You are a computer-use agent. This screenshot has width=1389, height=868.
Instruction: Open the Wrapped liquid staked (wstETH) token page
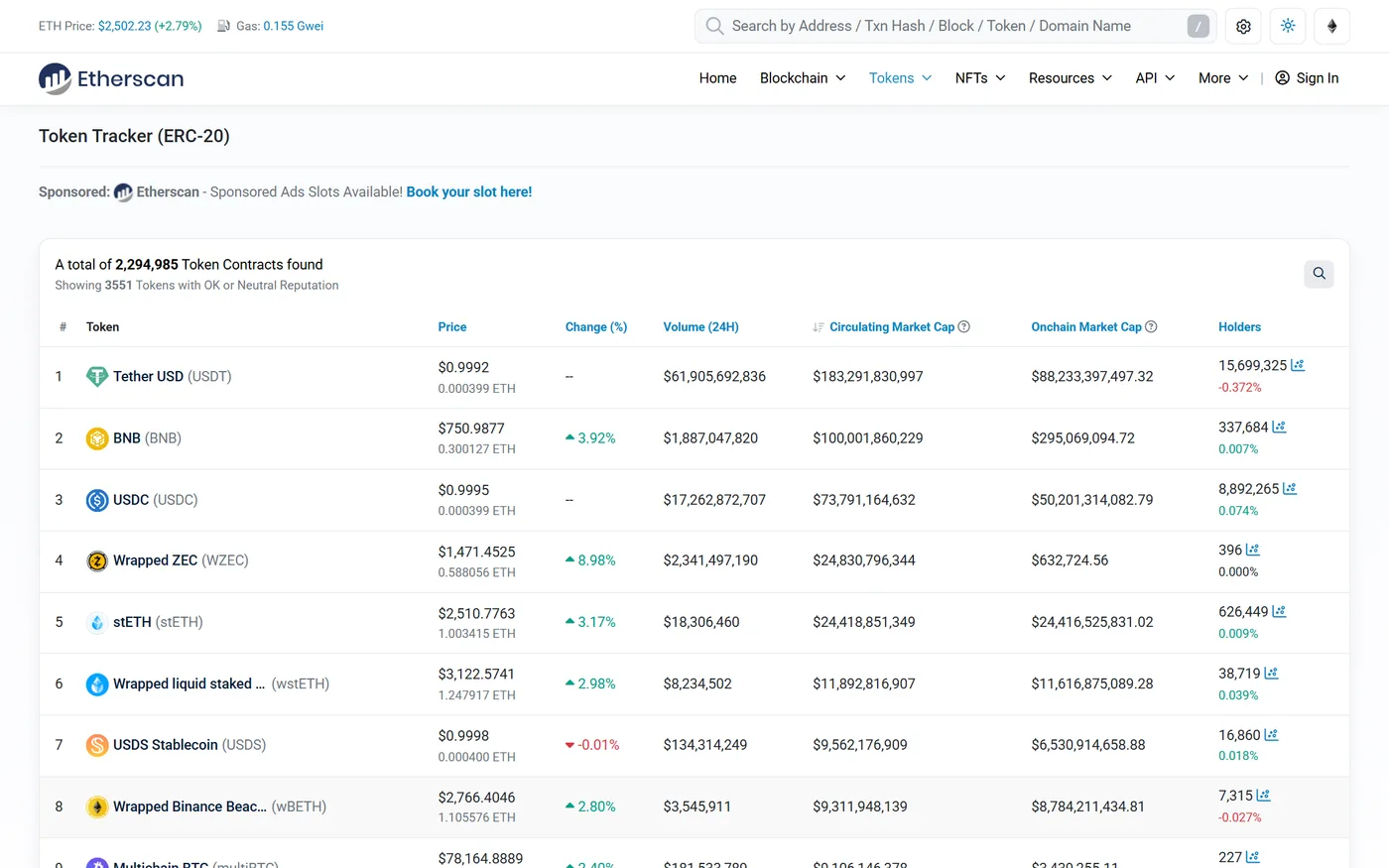221,683
